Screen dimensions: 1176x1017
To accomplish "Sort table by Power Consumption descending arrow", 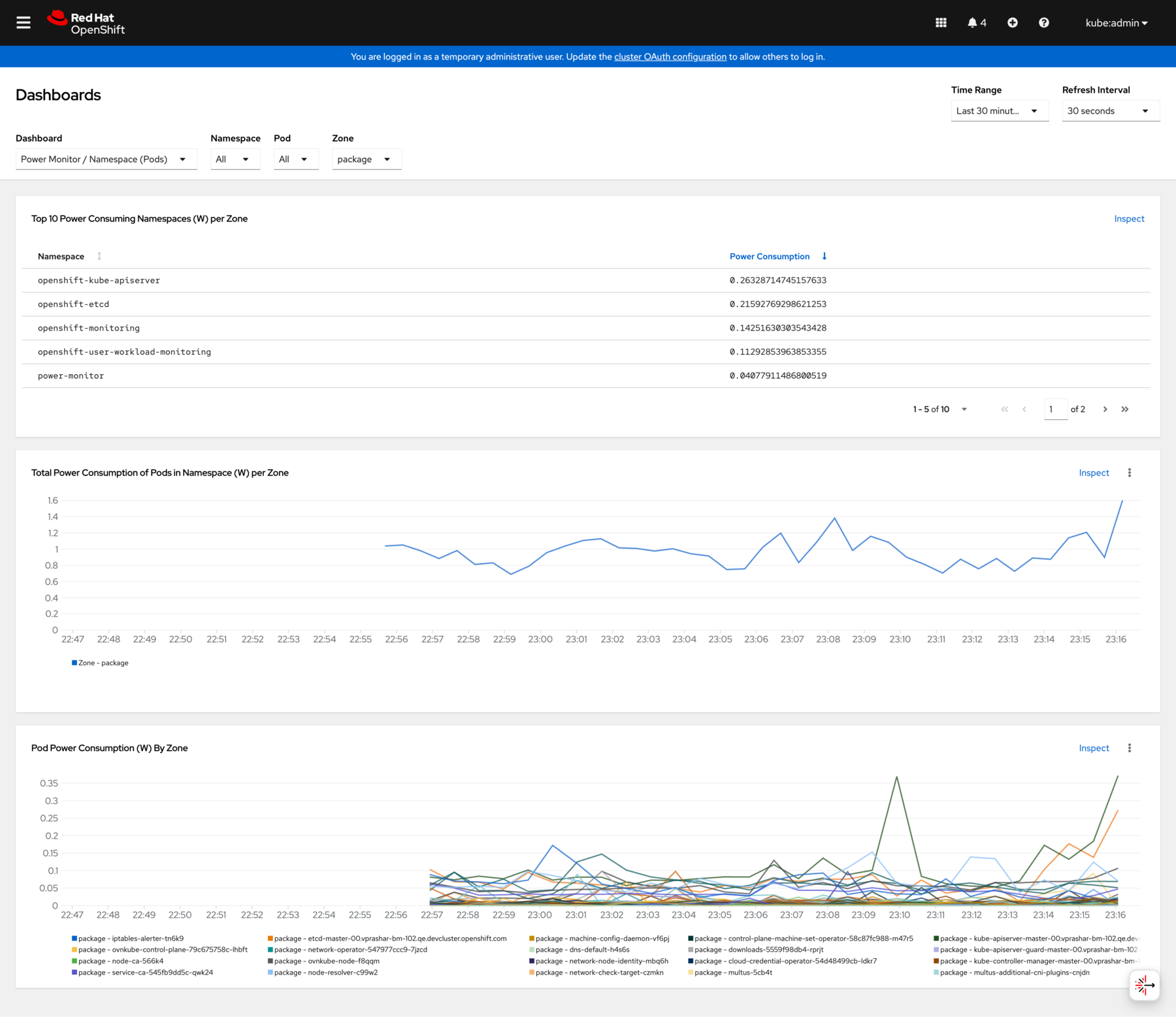I will (825, 256).
